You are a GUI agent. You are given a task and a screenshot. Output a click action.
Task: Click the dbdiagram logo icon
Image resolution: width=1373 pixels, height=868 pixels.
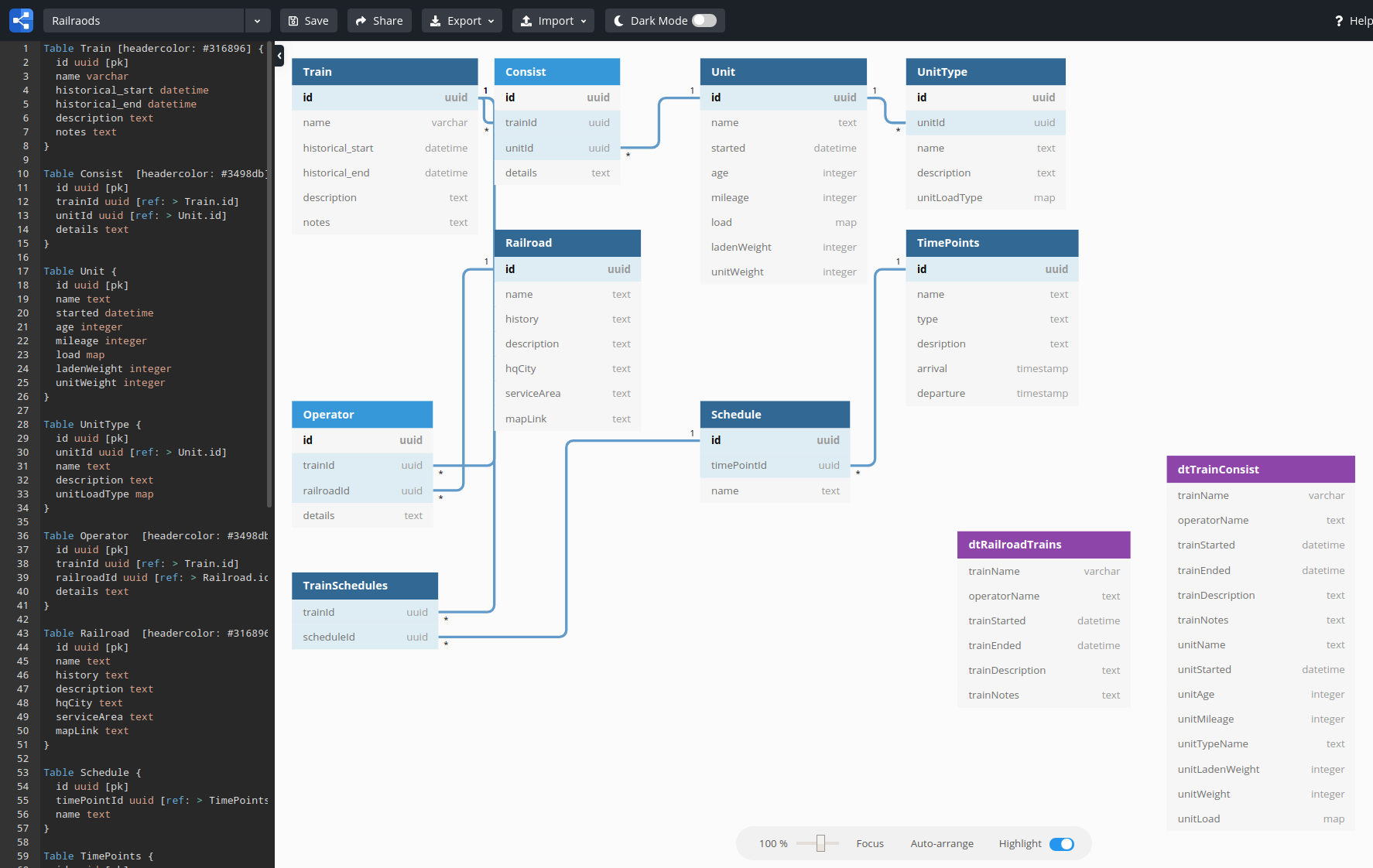coord(21,20)
